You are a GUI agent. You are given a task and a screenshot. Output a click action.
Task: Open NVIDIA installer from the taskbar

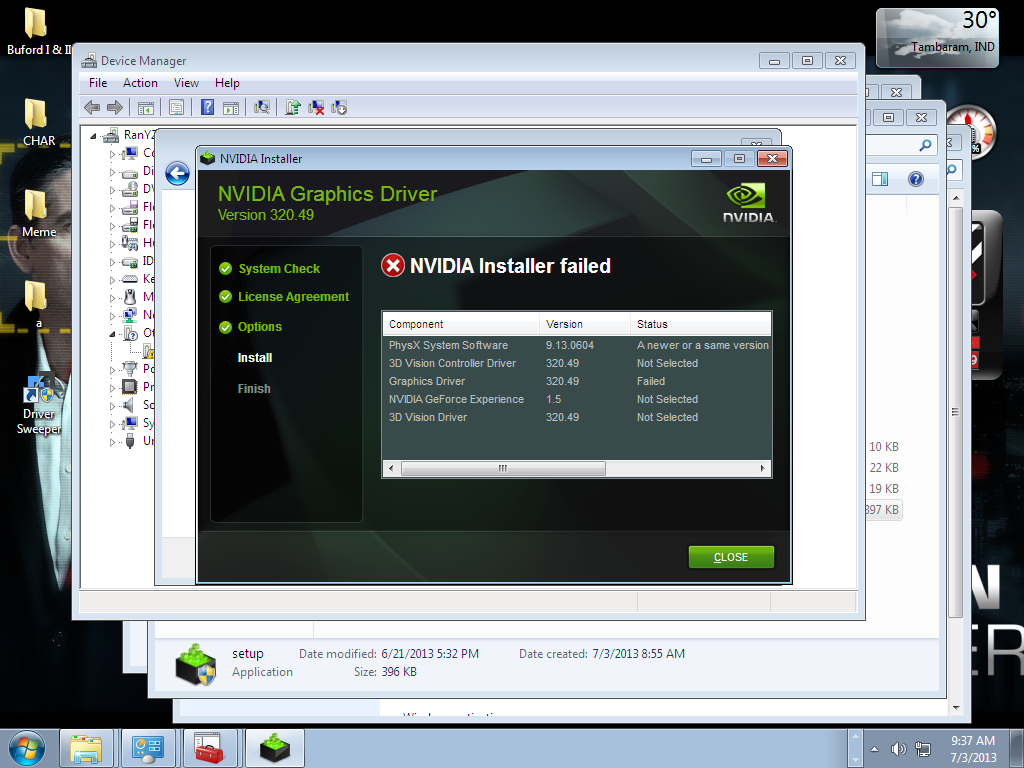pyautogui.click(x=274, y=748)
